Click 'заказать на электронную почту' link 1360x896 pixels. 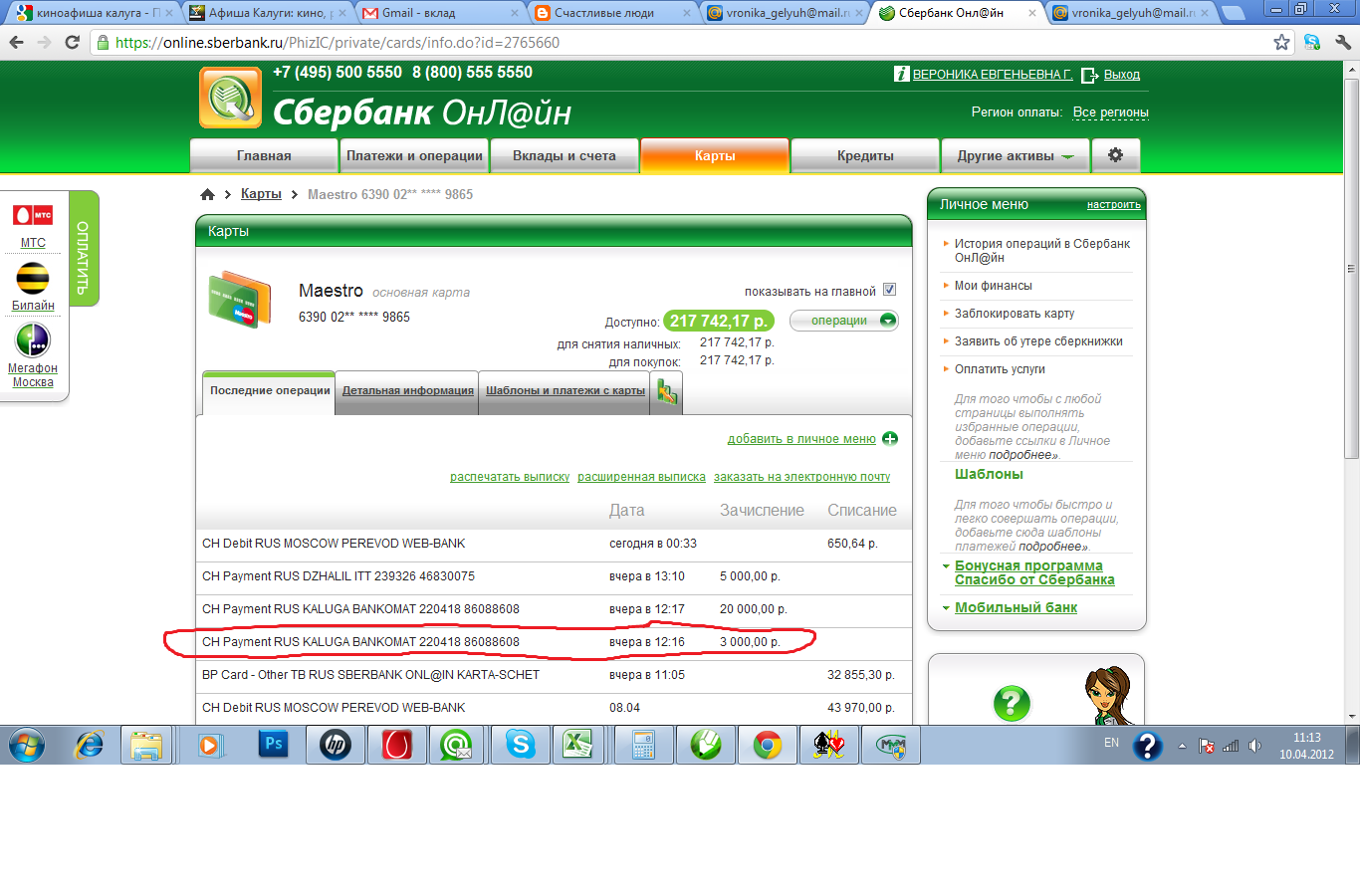tap(801, 477)
